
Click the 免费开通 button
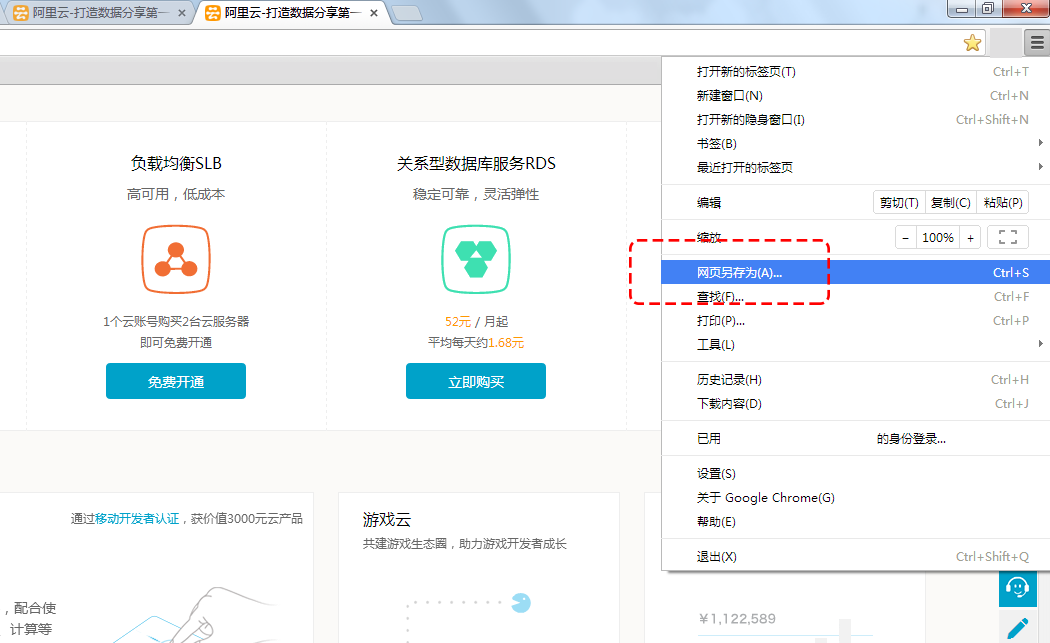click(x=176, y=381)
